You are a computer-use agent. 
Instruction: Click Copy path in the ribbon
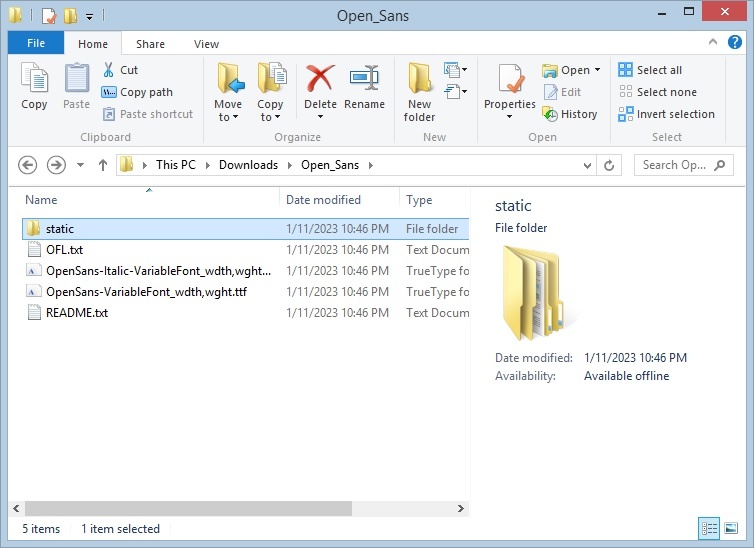(137, 92)
